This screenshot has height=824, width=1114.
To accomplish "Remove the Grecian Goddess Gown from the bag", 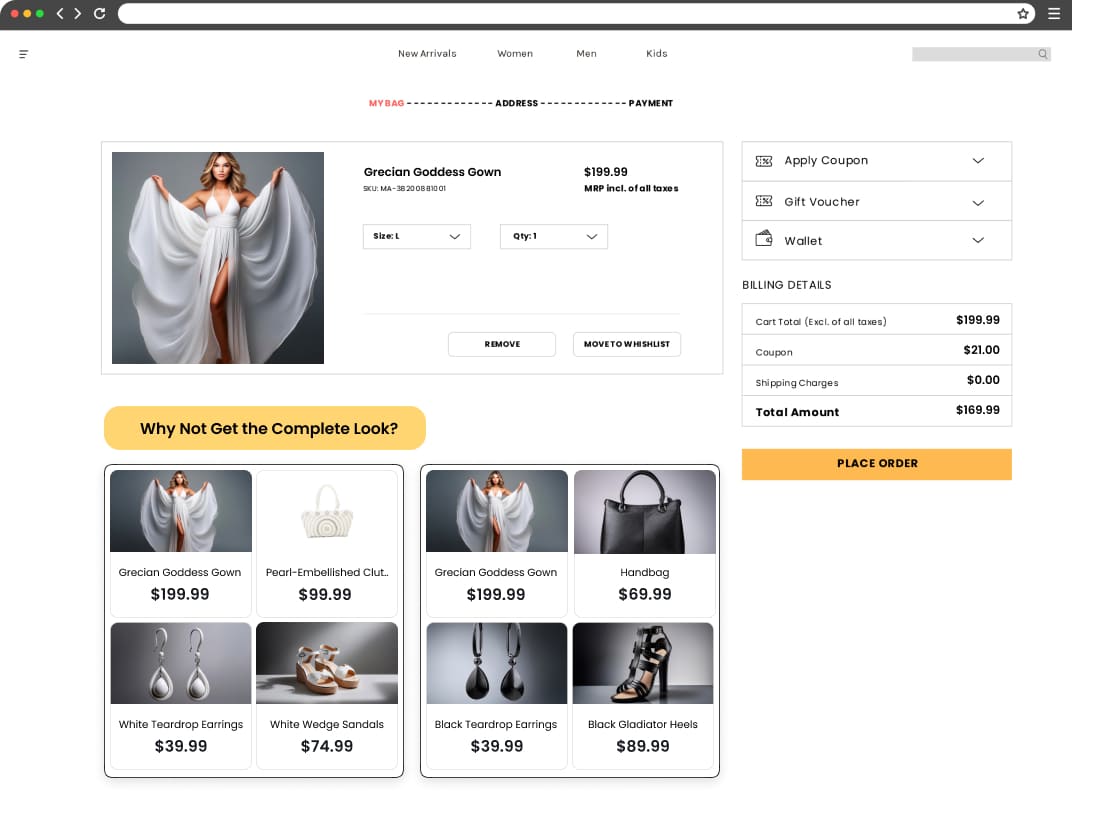I will click(502, 344).
